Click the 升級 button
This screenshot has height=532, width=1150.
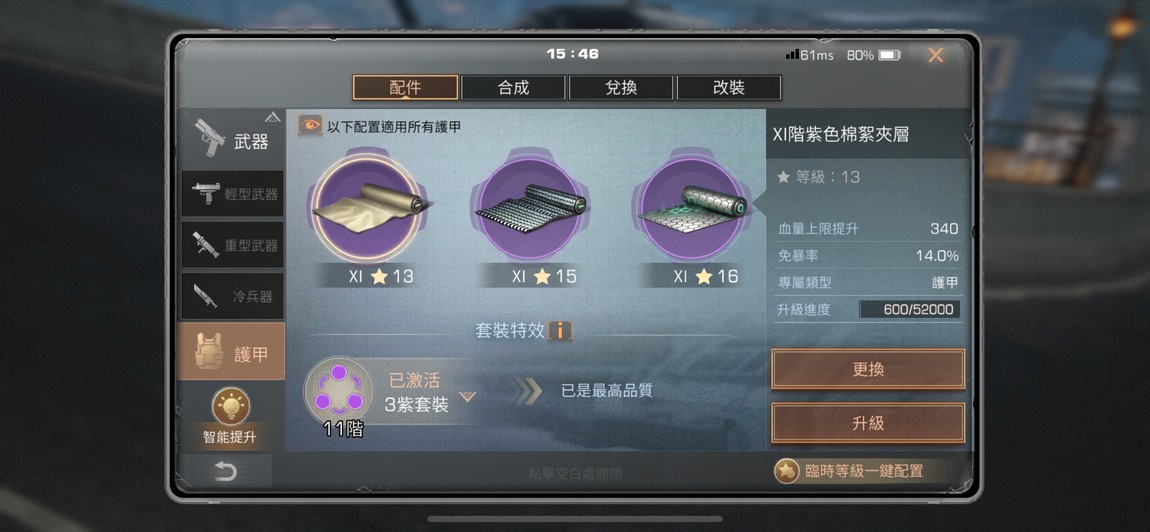click(x=868, y=423)
